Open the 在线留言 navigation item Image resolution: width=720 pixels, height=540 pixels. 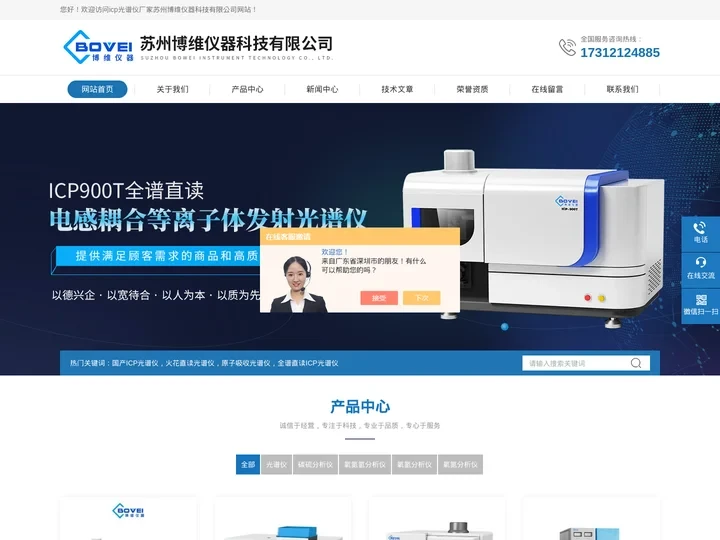(x=547, y=89)
